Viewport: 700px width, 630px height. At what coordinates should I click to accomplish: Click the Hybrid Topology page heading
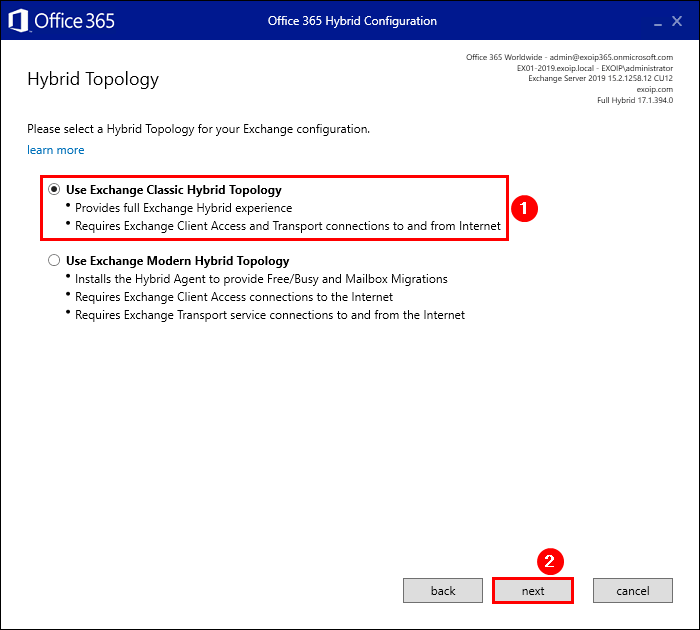93,79
